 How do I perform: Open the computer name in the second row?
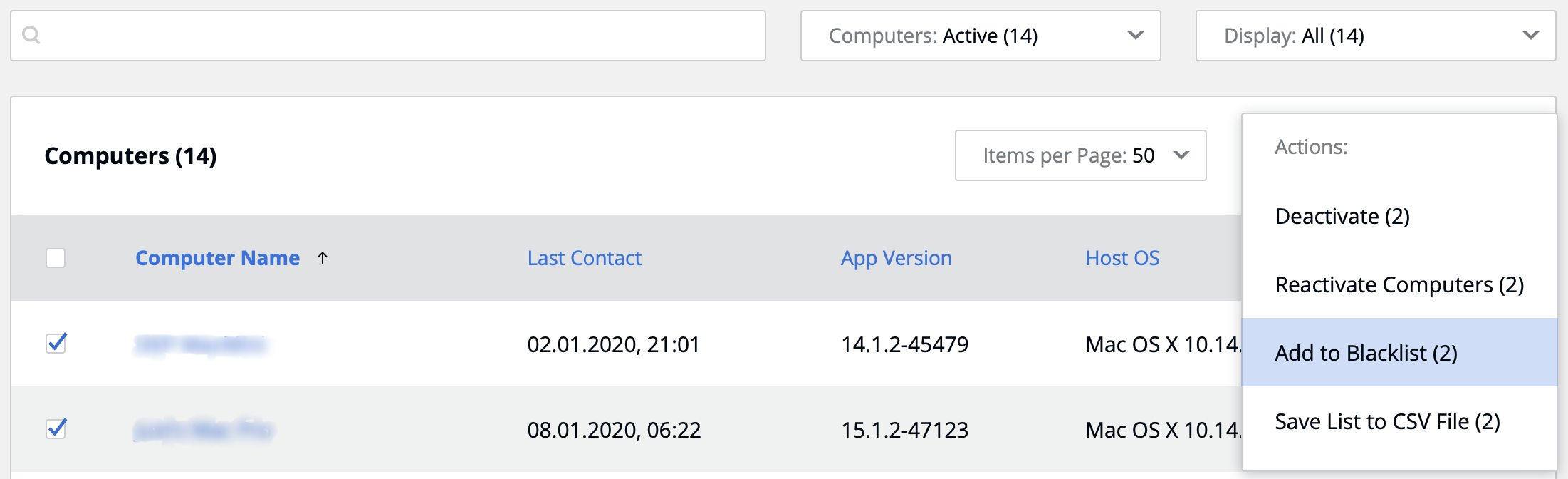coord(203,430)
